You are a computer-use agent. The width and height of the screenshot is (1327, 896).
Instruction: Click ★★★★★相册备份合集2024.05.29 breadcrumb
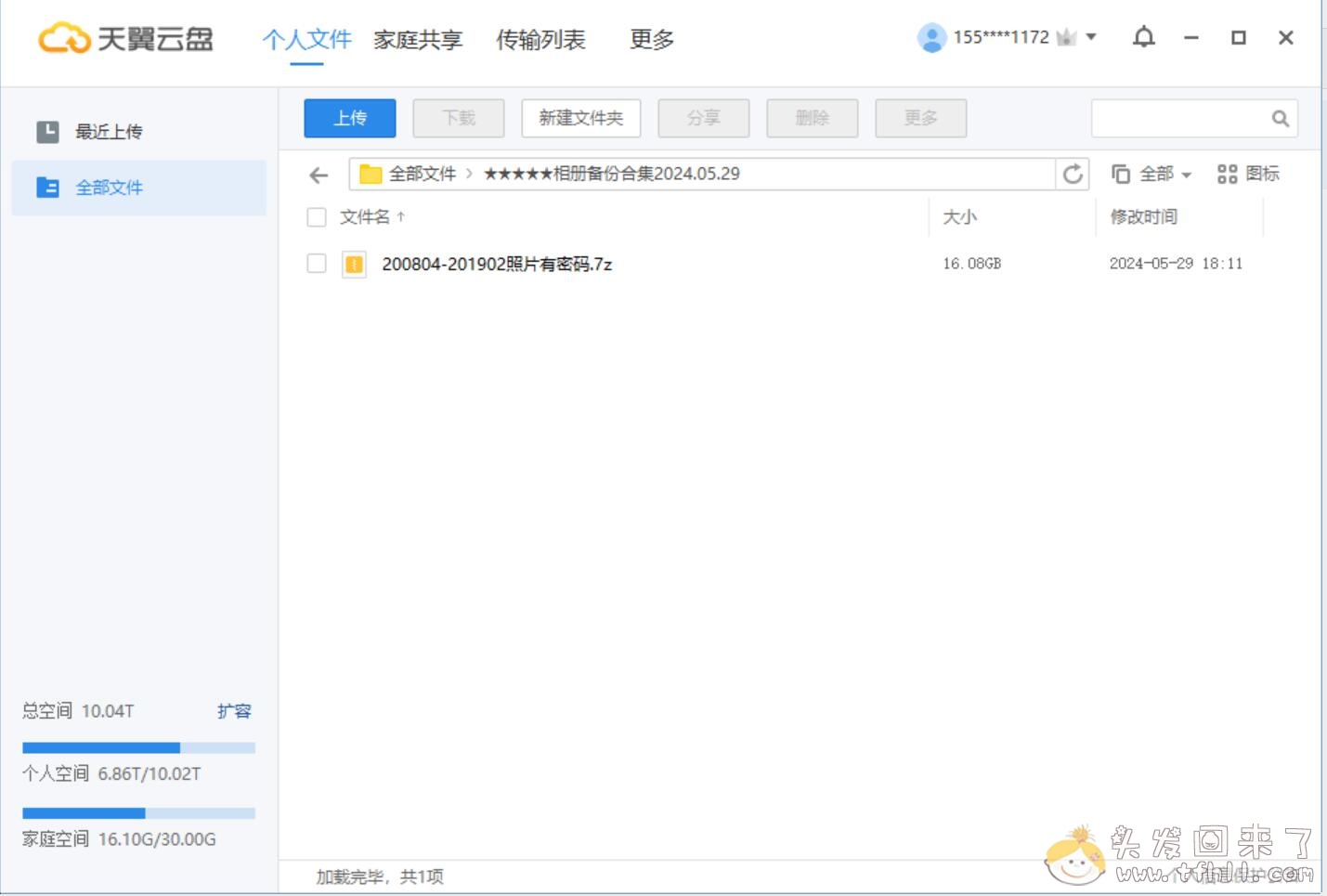point(612,174)
